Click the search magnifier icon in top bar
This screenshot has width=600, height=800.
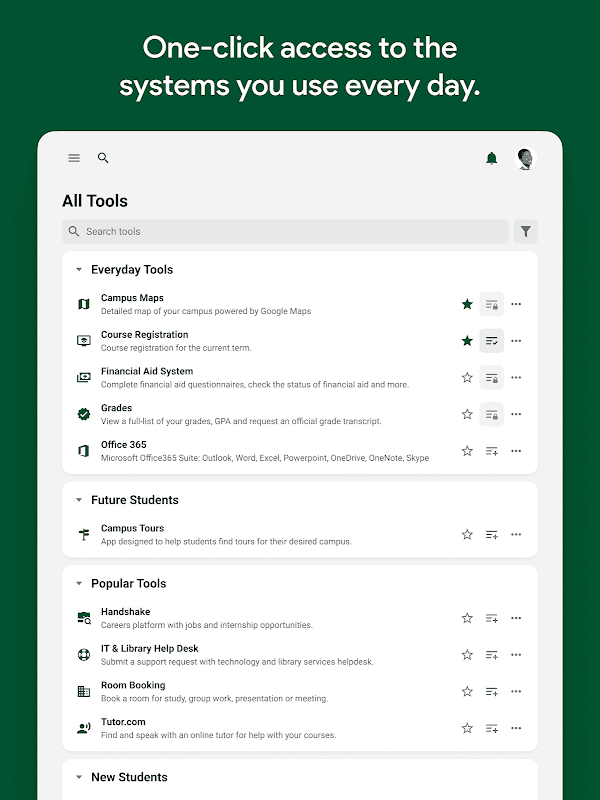[103, 158]
